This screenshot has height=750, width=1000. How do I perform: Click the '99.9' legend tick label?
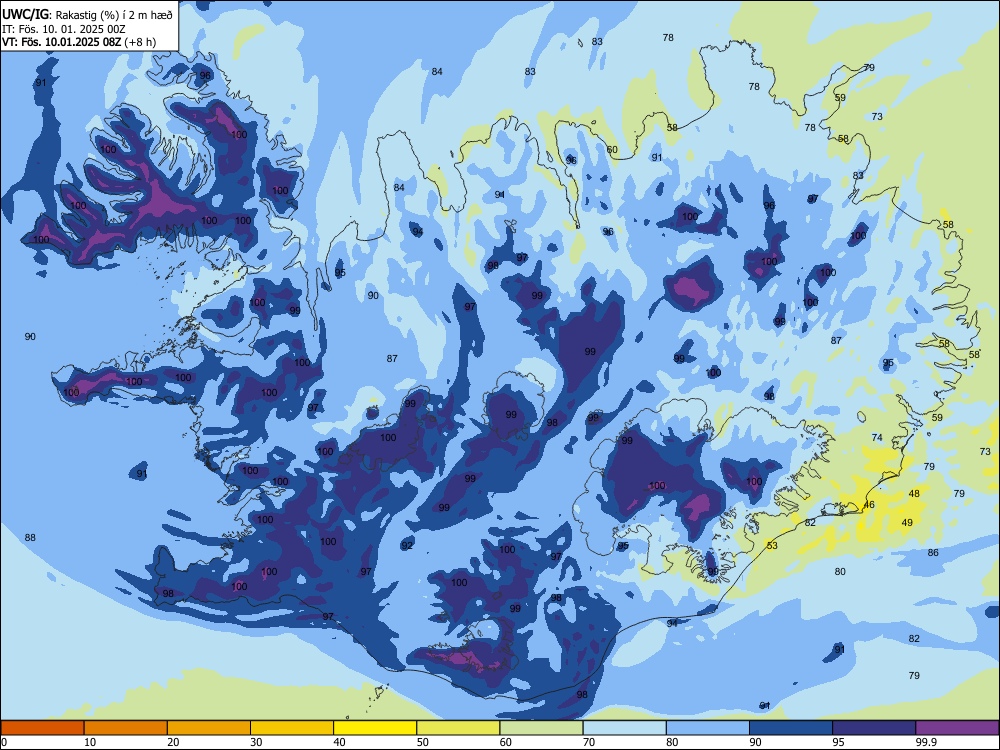[x=925, y=742]
